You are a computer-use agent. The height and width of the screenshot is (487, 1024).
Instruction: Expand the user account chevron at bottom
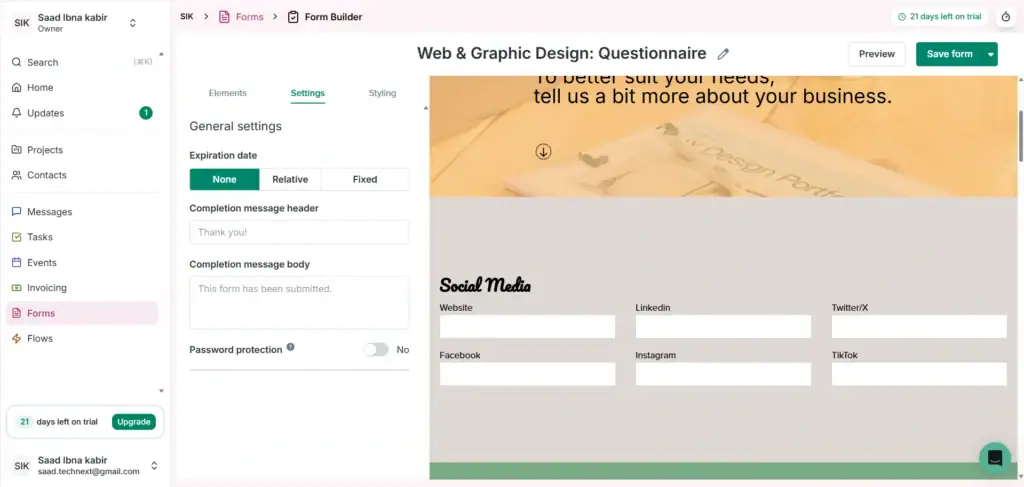(154, 465)
